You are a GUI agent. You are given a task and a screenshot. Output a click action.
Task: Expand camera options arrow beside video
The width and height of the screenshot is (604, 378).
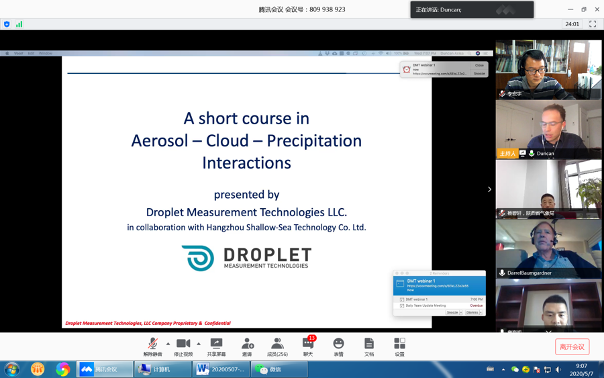(x=198, y=344)
